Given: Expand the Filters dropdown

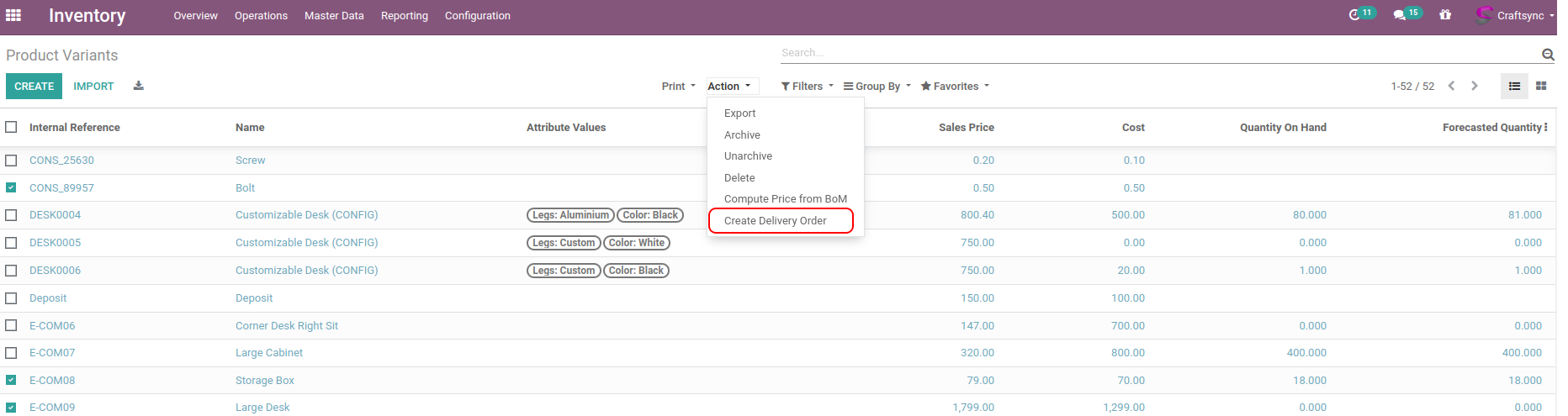Looking at the screenshot, I should pyautogui.click(x=807, y=86).
